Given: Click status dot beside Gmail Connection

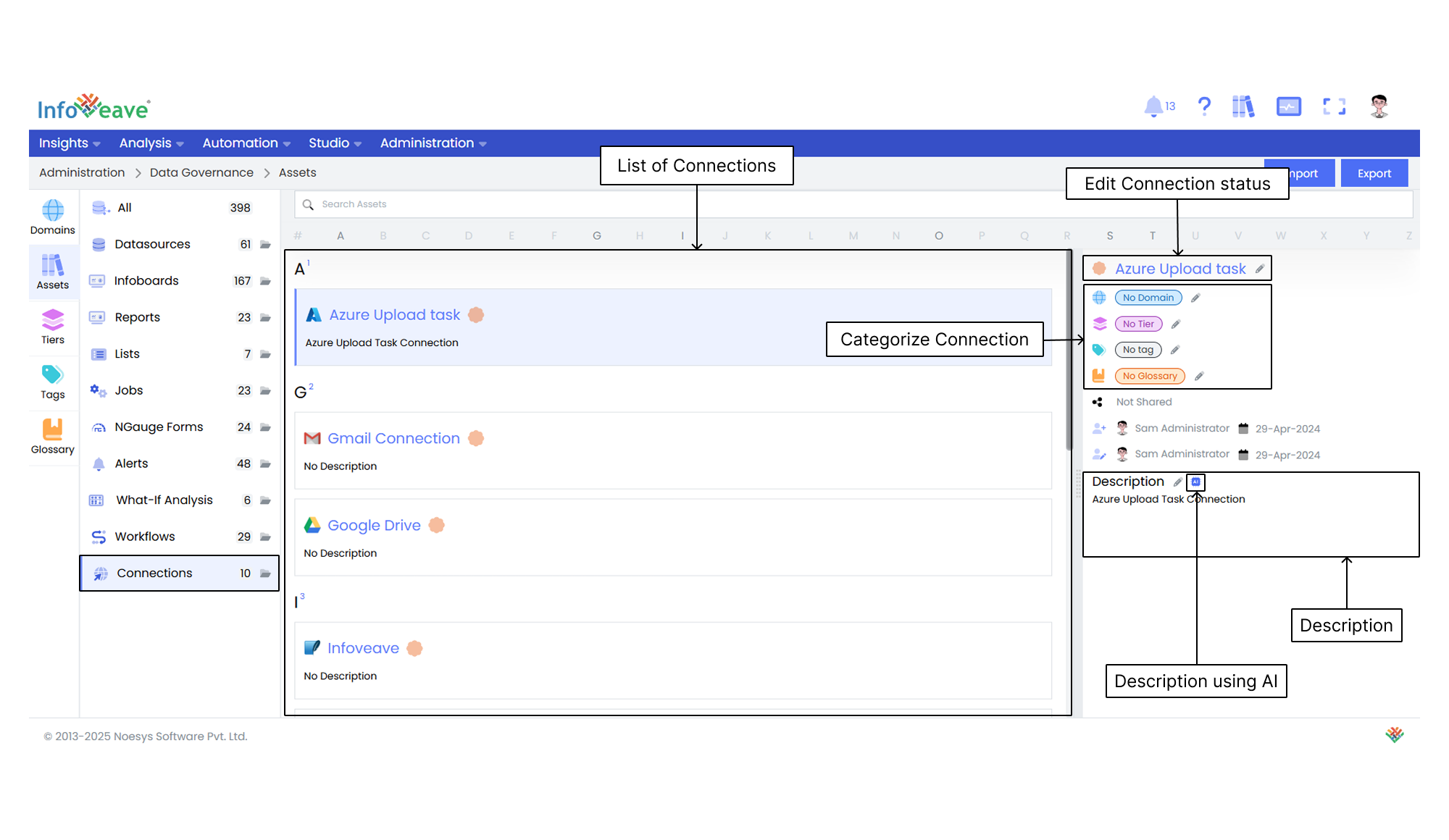Looking at the screenshot, I should tap(476, 438).
